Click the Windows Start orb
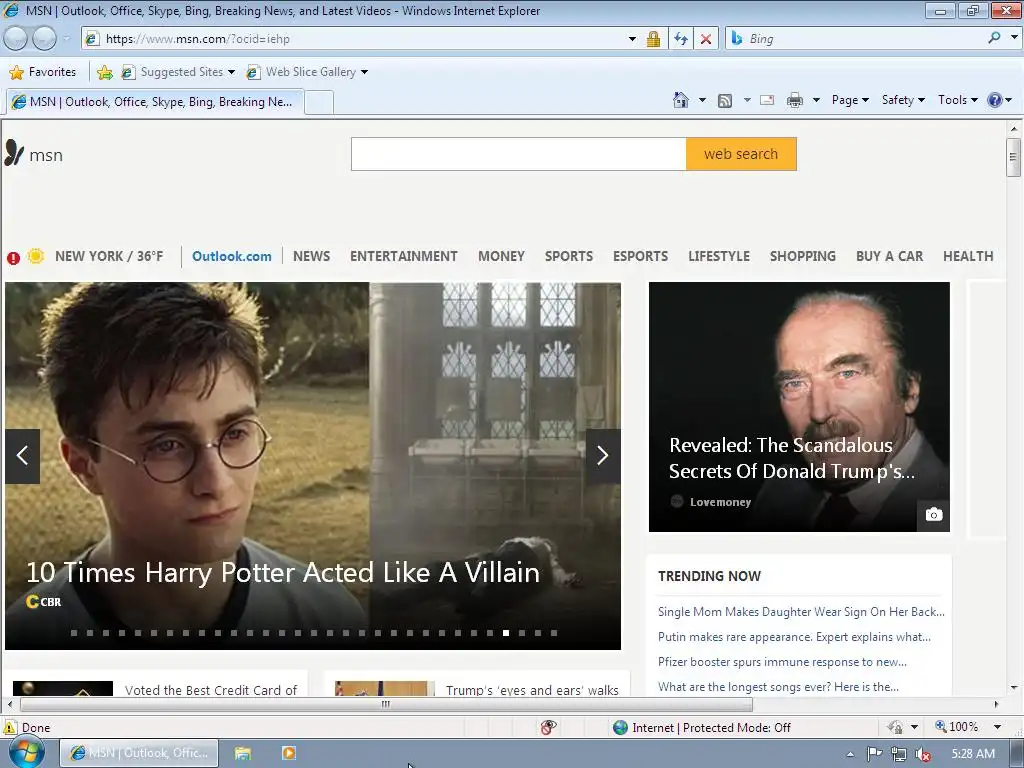The height and width of the screenshot is (768, 1024). [27, 752]
